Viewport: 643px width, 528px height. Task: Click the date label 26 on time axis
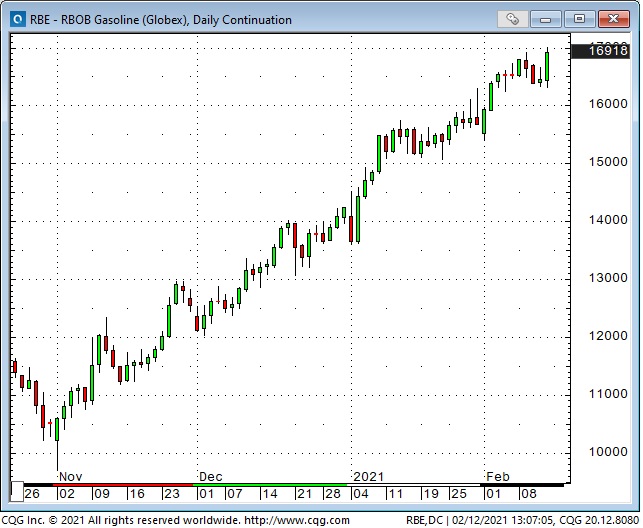tap(32, 494)
